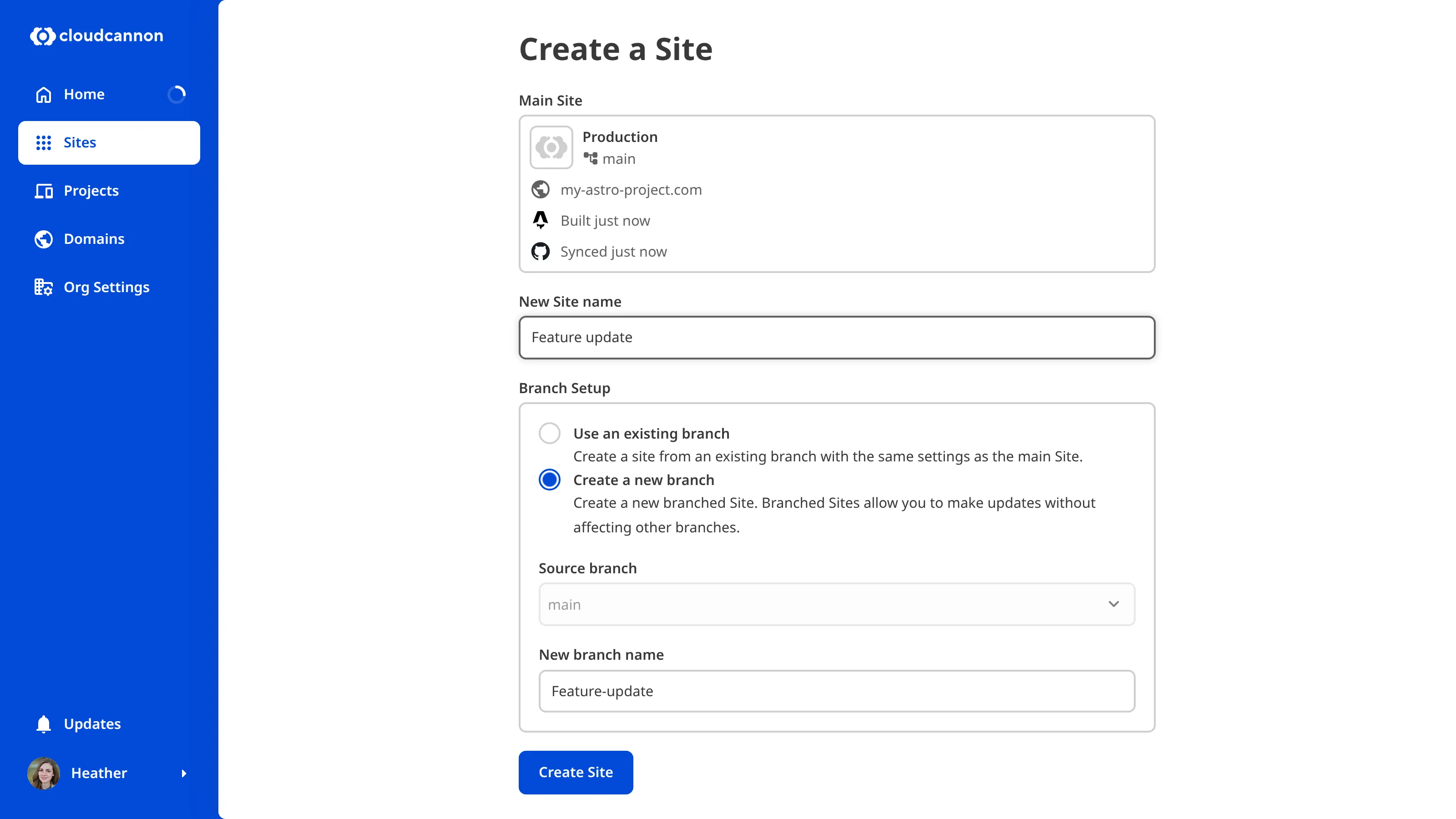Click the loading spinner beside Home
1456x819 pixels.
point(177,94)
